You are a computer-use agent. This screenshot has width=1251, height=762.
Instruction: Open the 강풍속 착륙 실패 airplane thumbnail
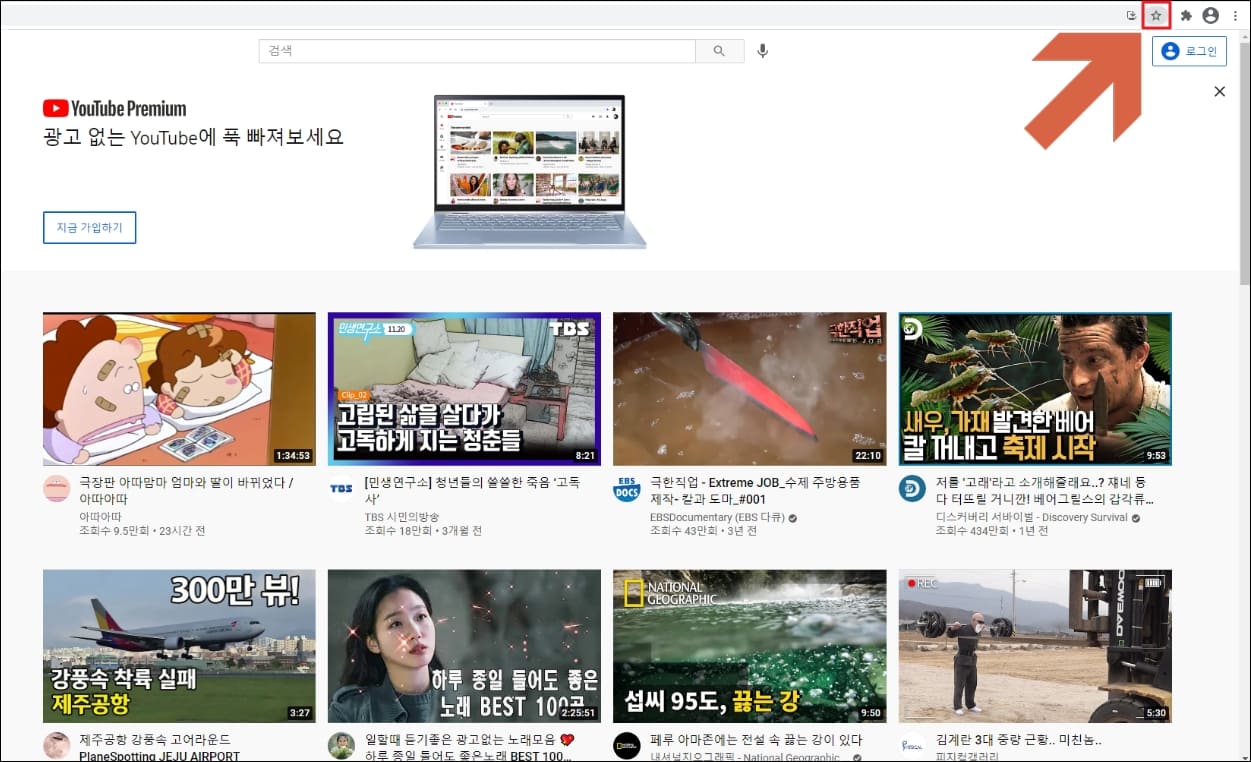point(179,646)
